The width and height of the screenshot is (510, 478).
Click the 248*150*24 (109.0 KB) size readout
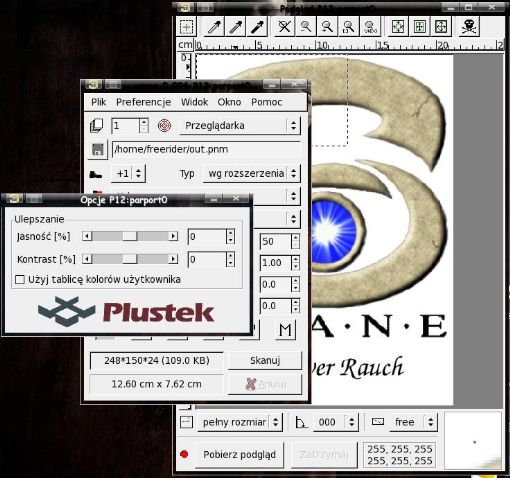click(157, 361)
